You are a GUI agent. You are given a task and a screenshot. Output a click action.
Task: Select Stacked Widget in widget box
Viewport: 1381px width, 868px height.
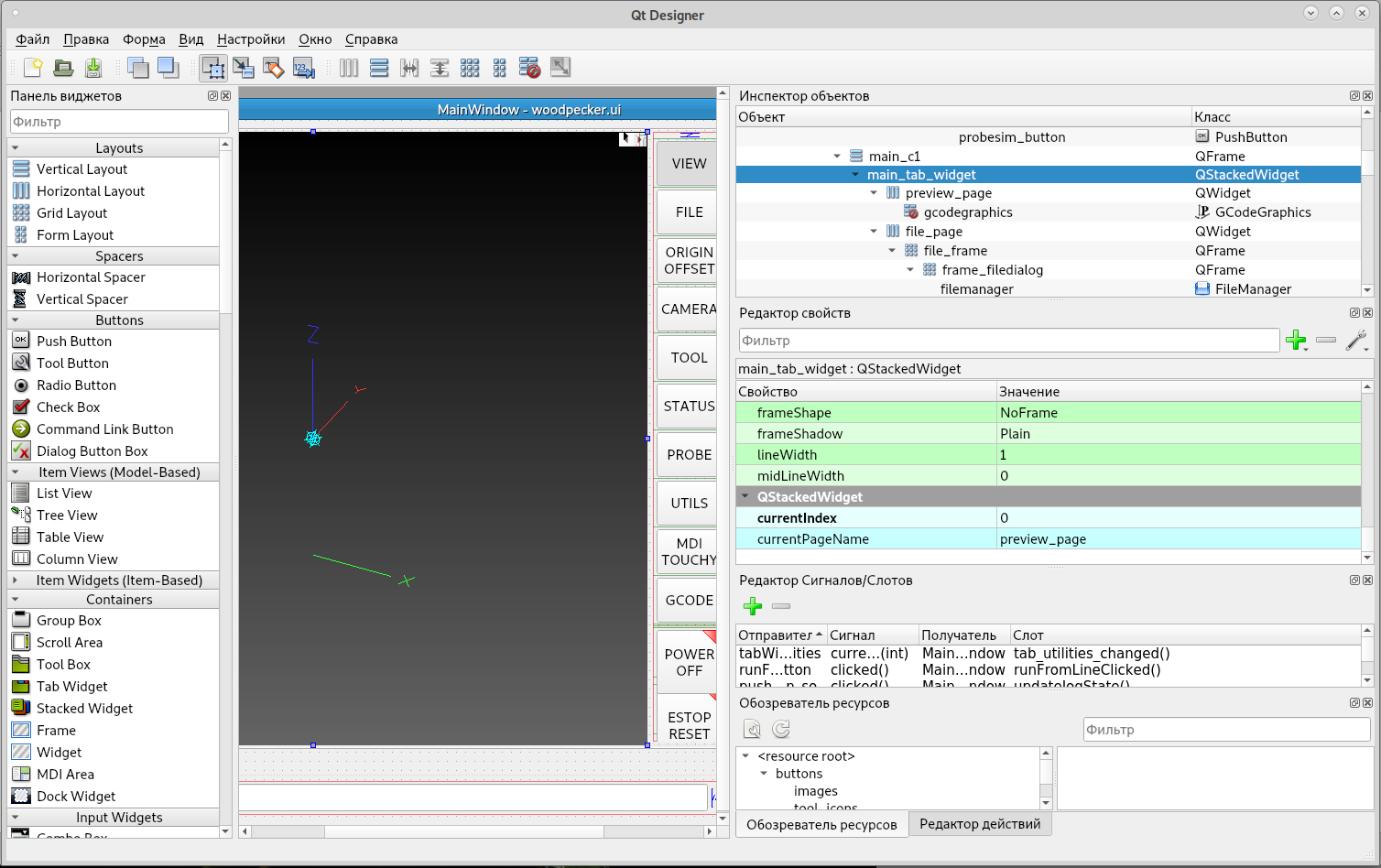coord(84,709)
